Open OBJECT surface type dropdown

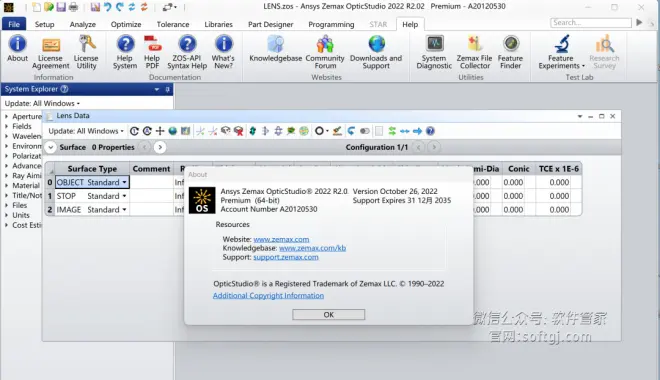(124, 182)
